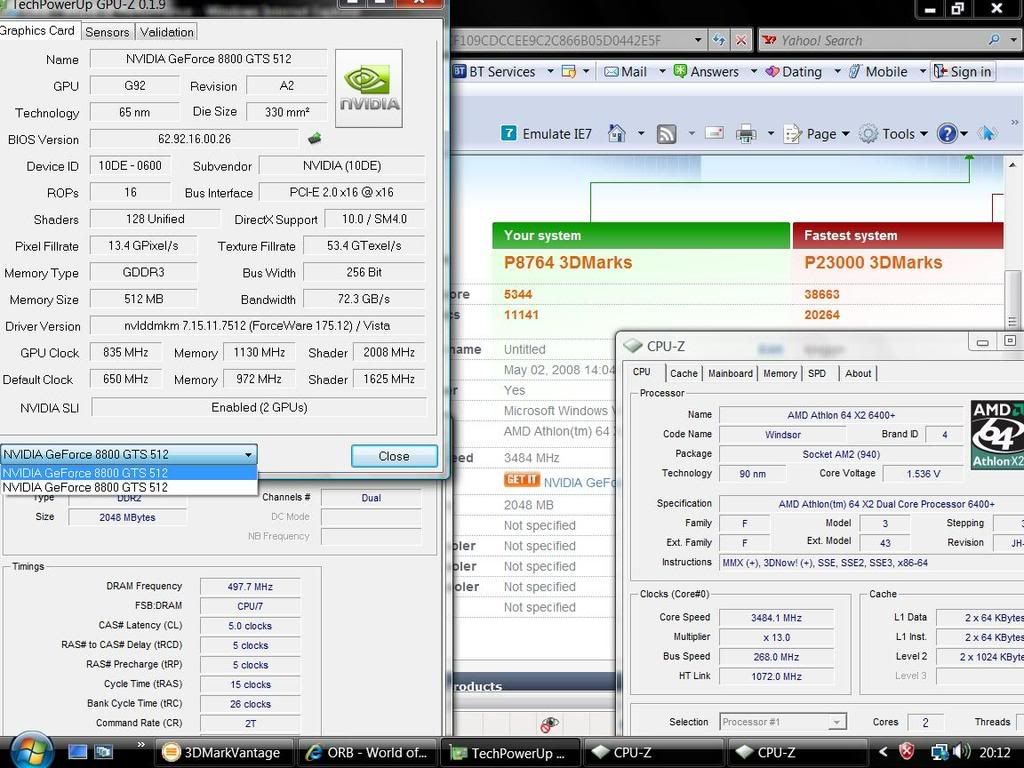Open the Cache tab in CPU-Z
Viewport: 1024px width, 768px height.
point(684,374)
